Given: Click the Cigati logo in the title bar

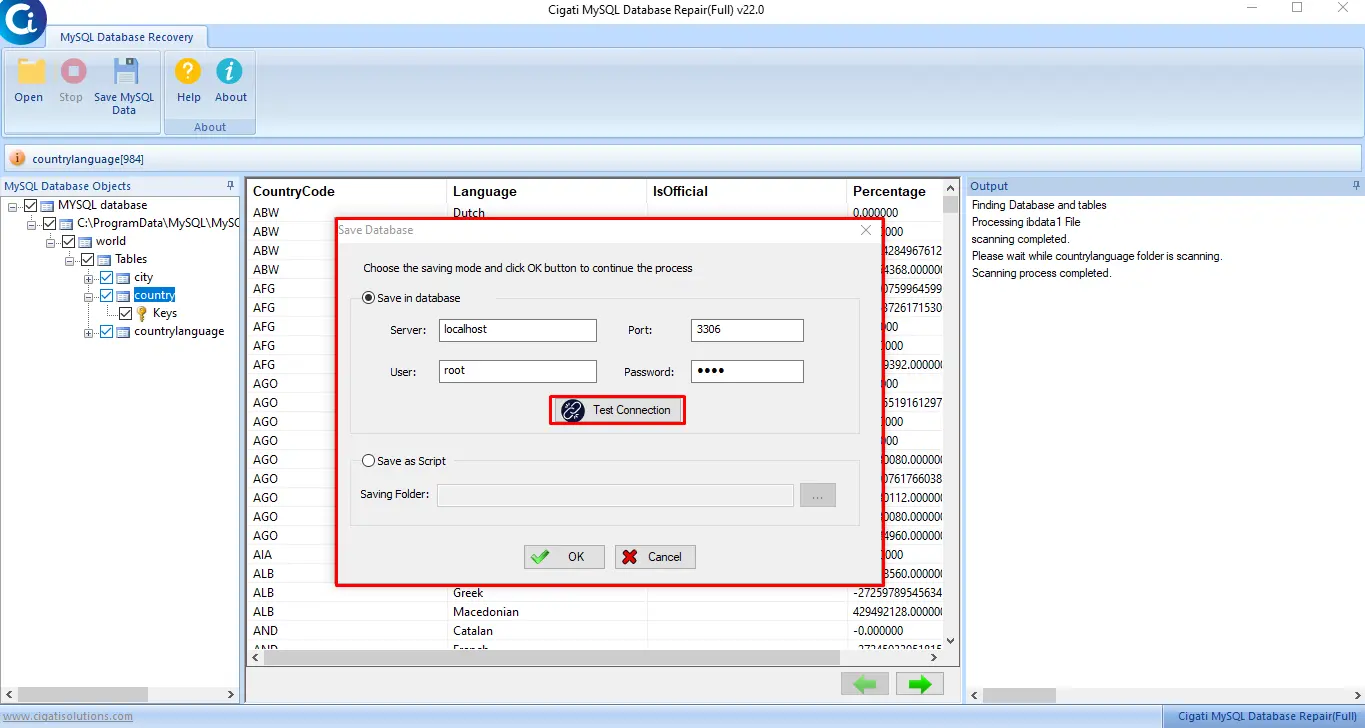Looking at the screenshot, I should point(22,20).
